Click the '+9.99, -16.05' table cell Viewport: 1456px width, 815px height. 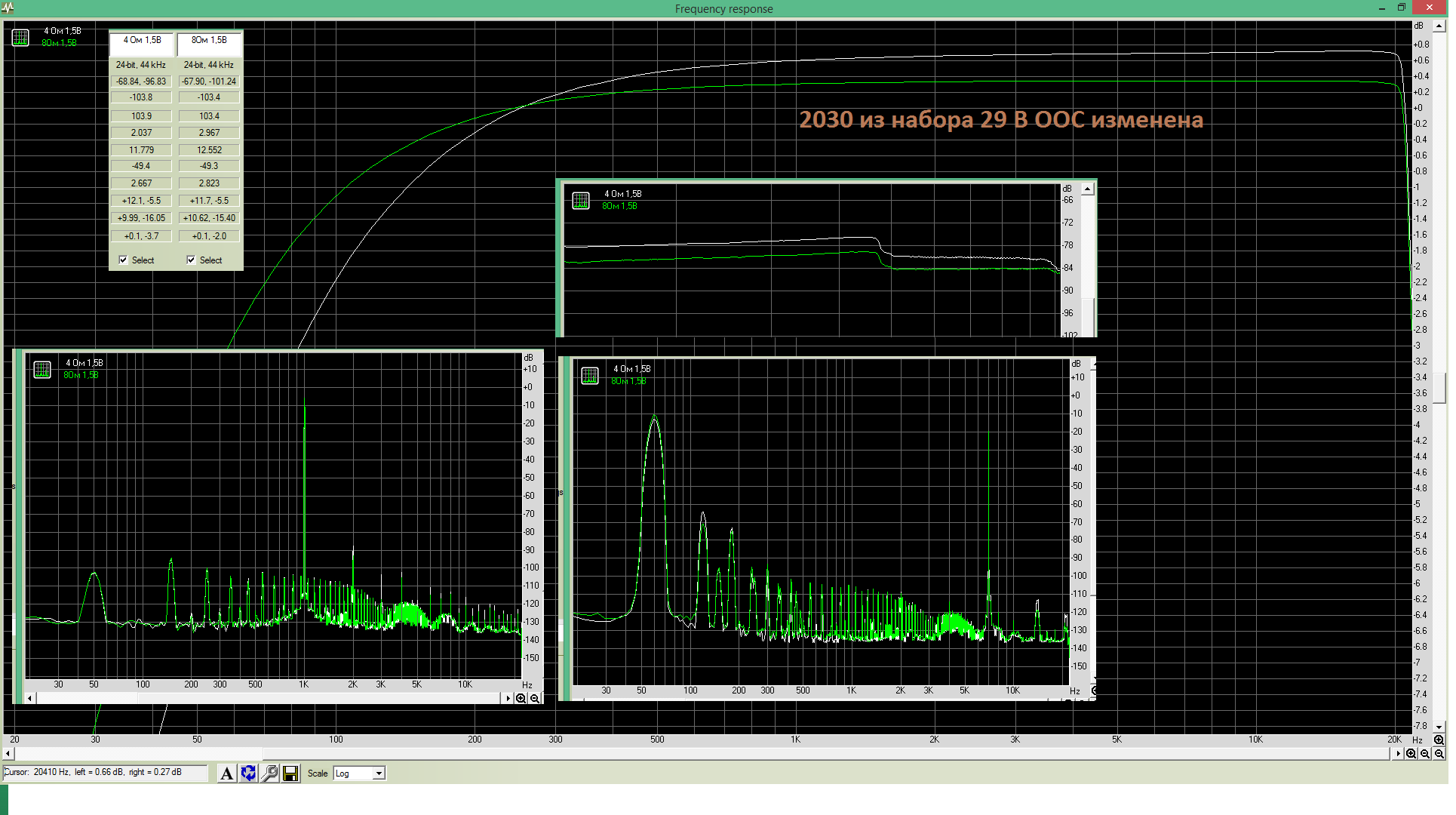(142, 219)
